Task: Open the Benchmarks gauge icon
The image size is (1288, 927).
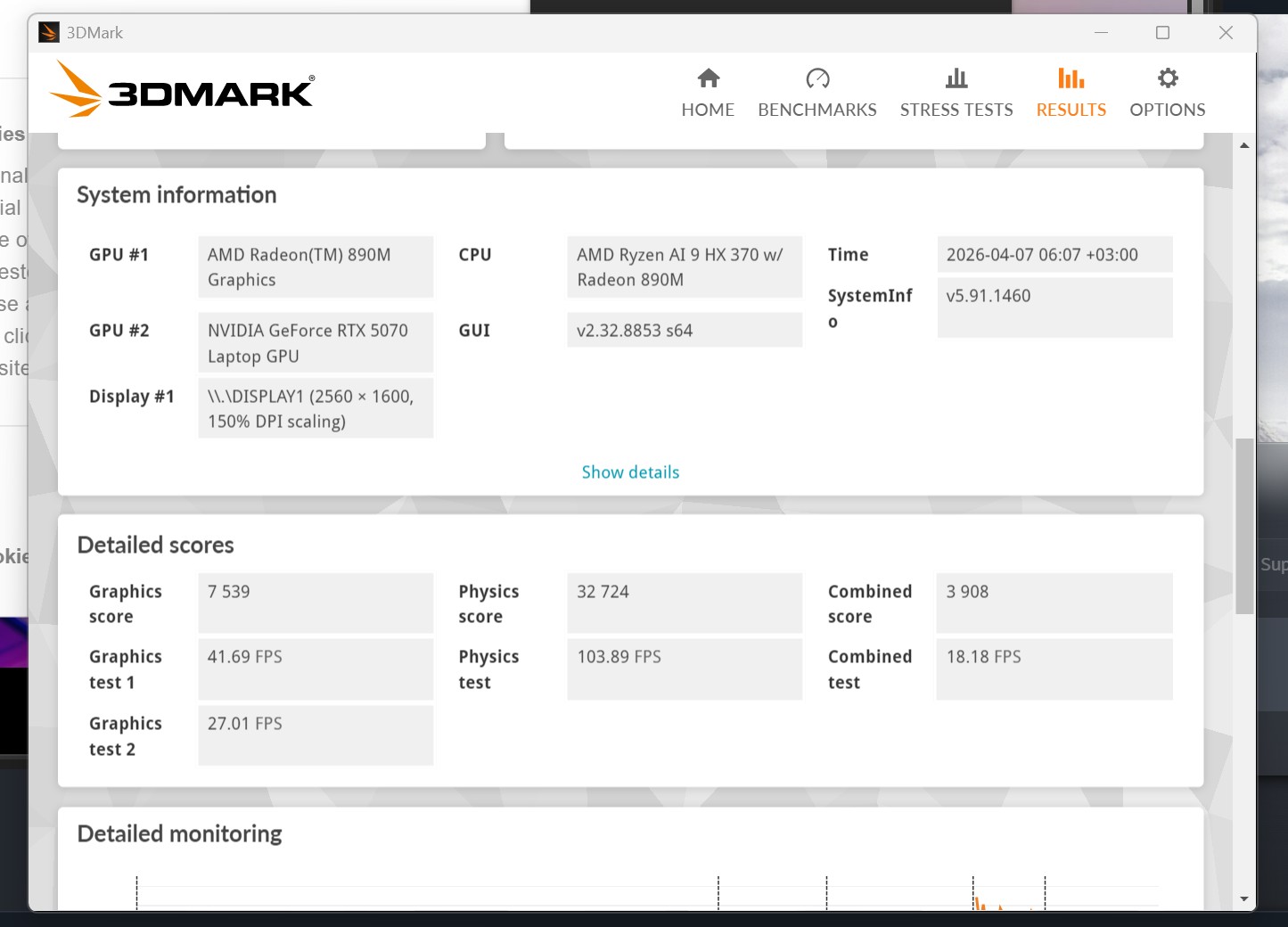Action: [x=817, y=79]
